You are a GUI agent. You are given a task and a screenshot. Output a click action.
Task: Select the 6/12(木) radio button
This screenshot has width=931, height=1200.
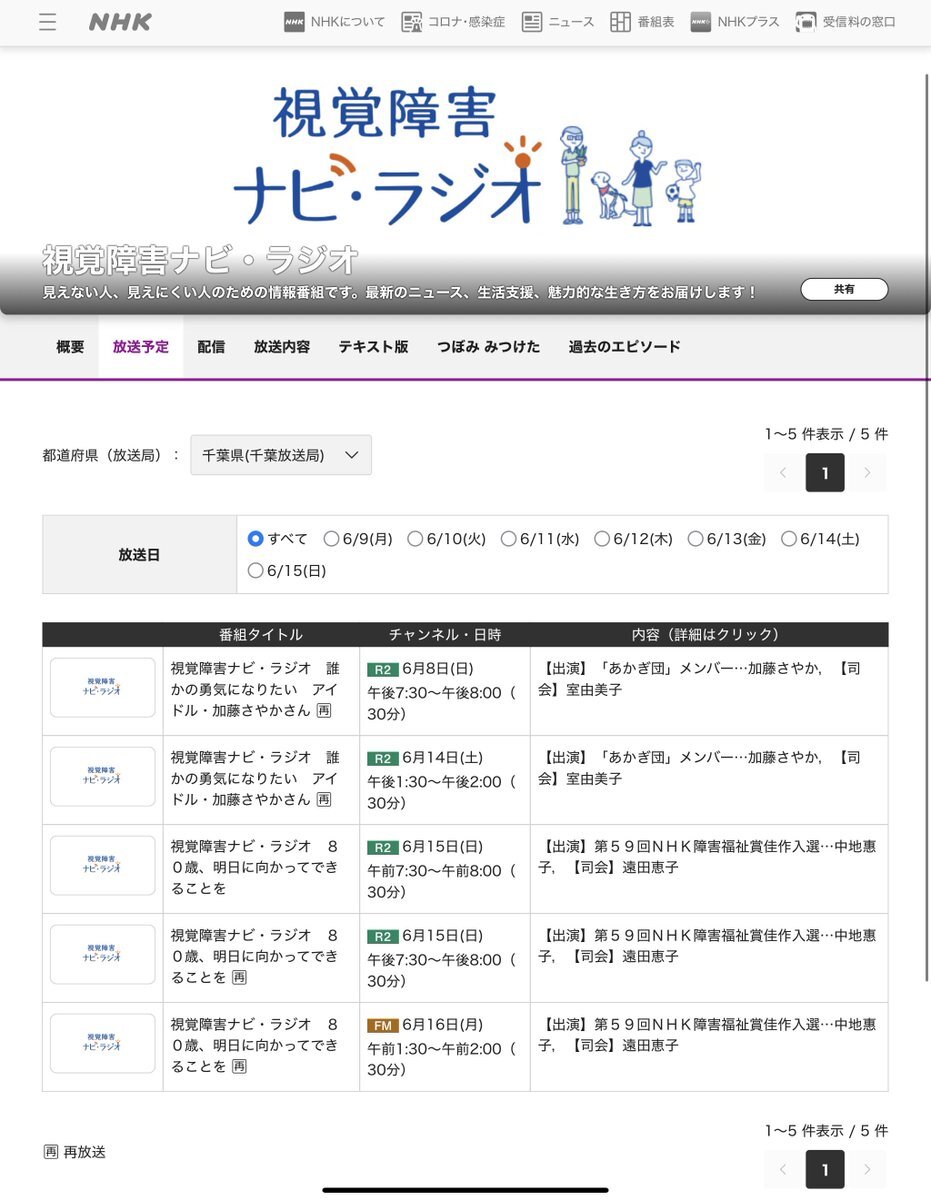602,539
